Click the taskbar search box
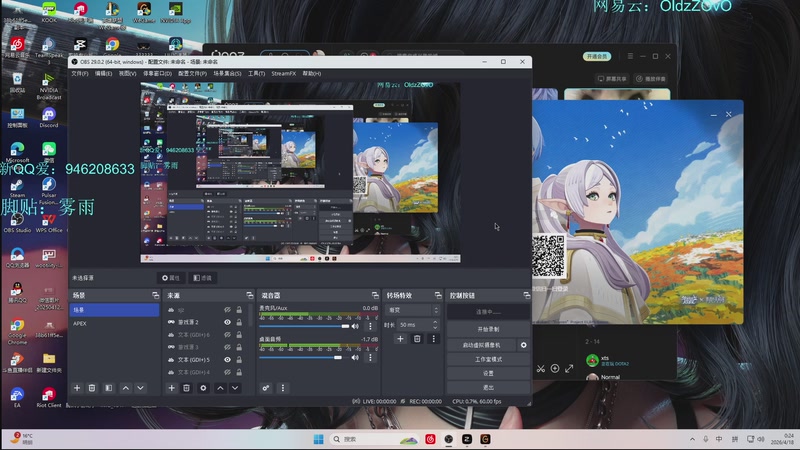This screenshot has width=800, height=450. tap(373, 439)
